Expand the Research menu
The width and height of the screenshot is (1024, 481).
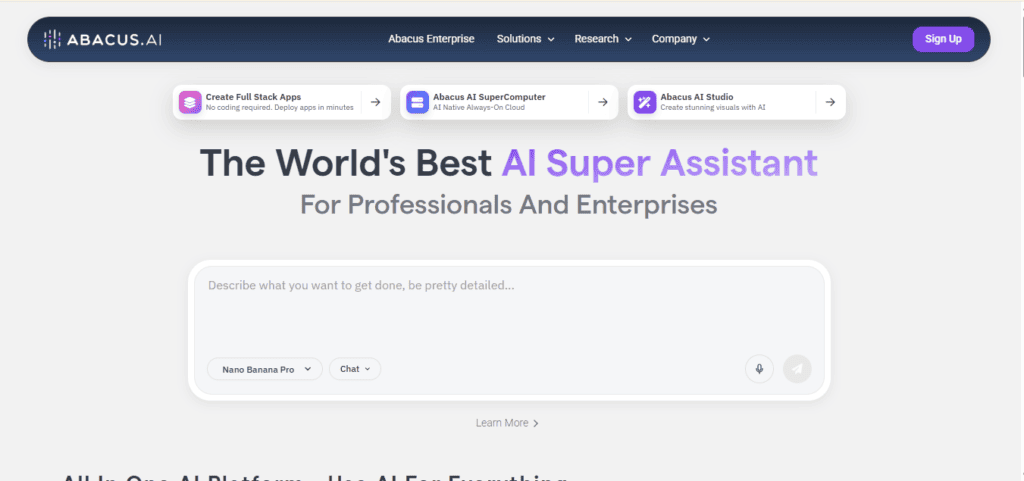point(603,39)
